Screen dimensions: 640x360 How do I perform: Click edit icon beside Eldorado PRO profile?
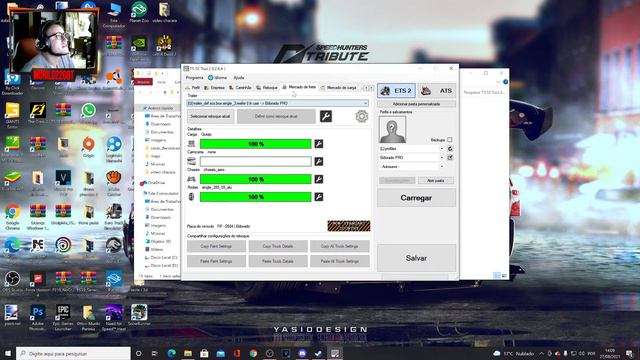pos(450,158)
